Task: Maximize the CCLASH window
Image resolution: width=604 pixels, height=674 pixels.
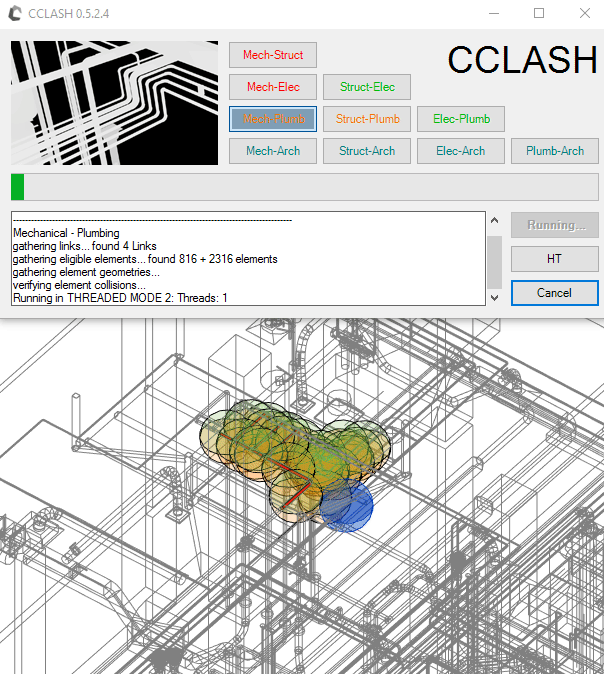Action: click(539, 13)
